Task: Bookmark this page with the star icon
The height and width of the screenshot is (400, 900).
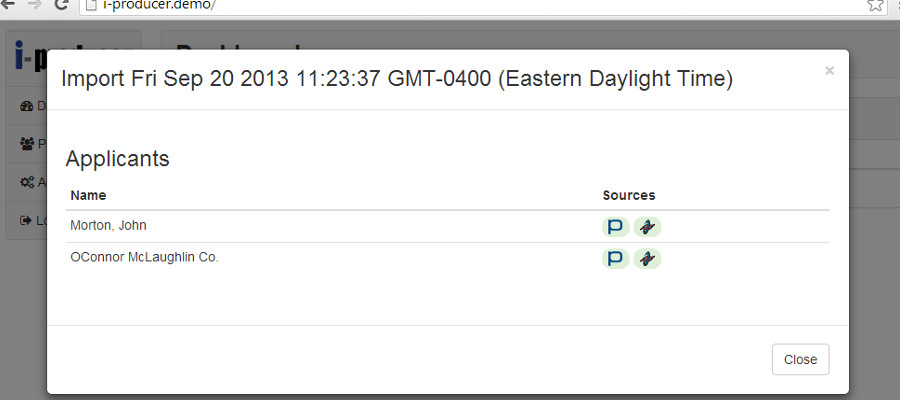Action: pyautogui.click(x=875, y=5)
